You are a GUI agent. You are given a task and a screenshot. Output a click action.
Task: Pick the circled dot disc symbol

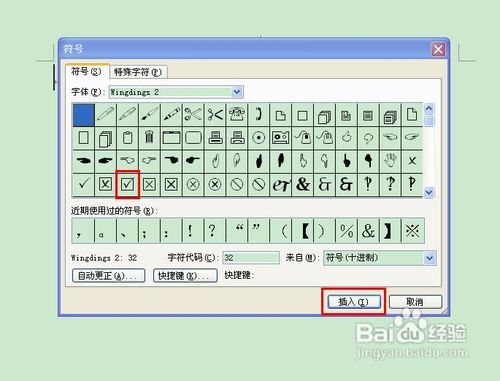tap(258, 137)
